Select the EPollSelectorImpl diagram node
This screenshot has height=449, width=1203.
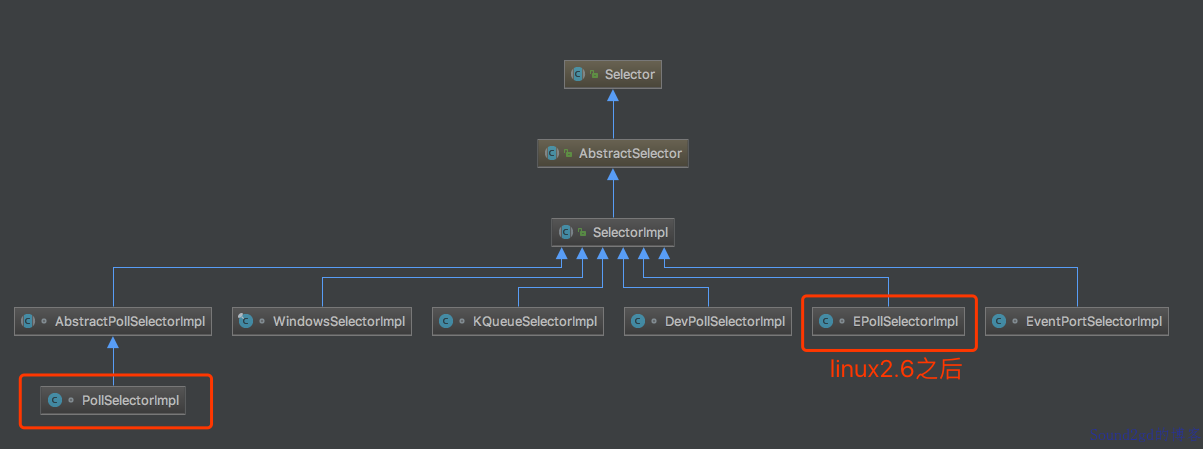888,322
